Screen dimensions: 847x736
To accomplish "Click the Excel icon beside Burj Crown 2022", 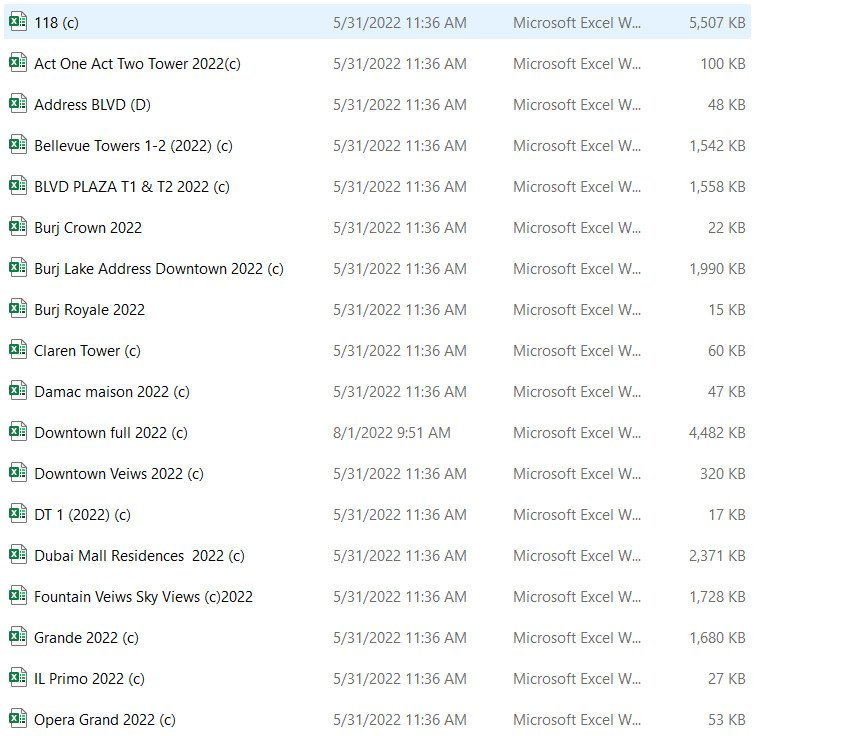I will point(18,227).
